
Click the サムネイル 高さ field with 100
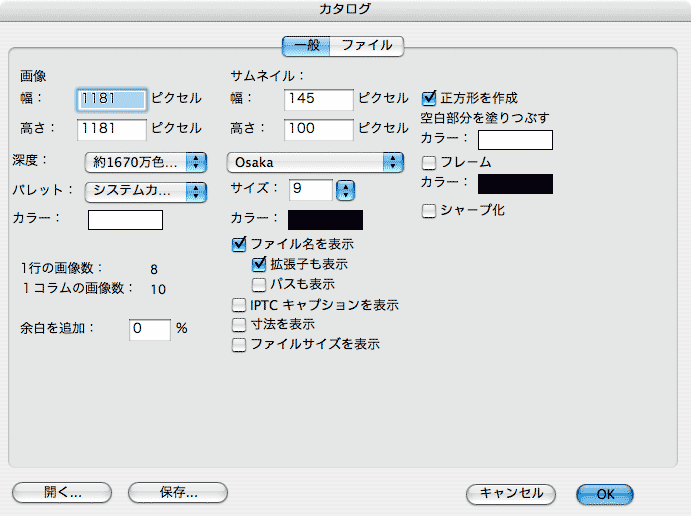click(319, 130)
